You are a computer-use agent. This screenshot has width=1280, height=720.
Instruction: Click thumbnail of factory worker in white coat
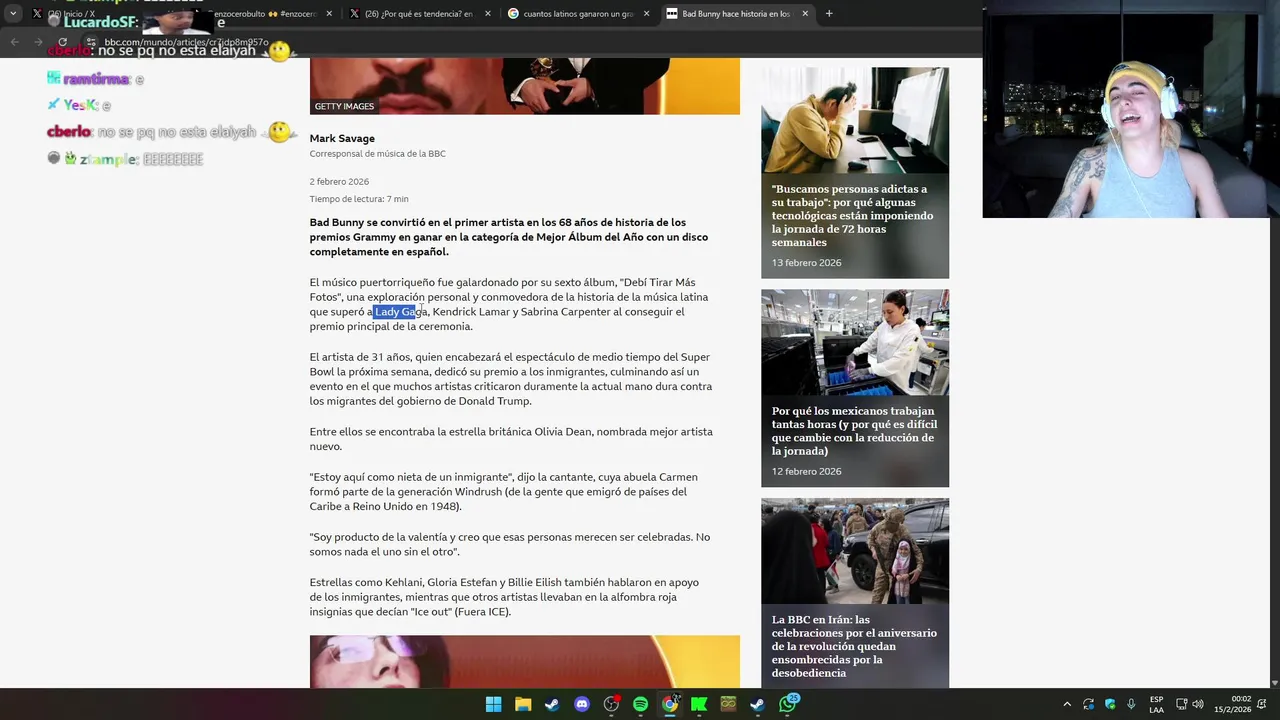855,343
